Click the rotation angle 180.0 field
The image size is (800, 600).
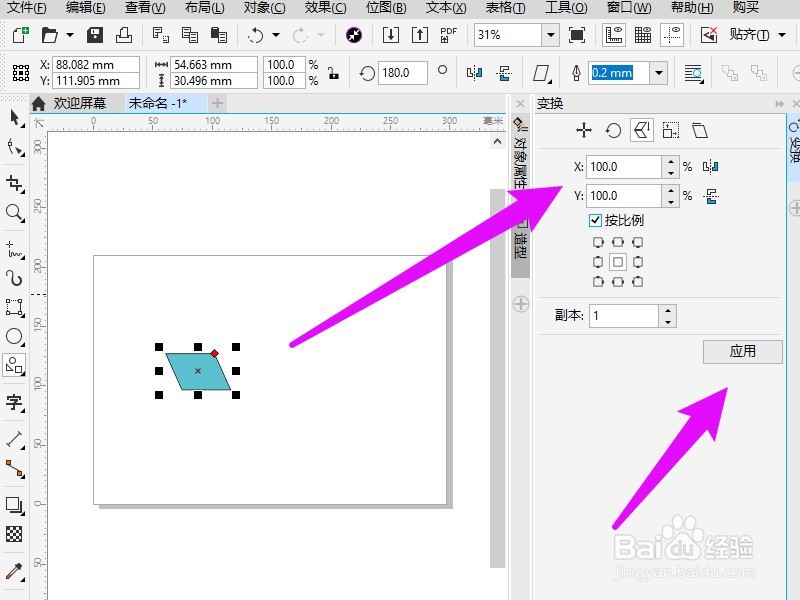pos(402,73)
